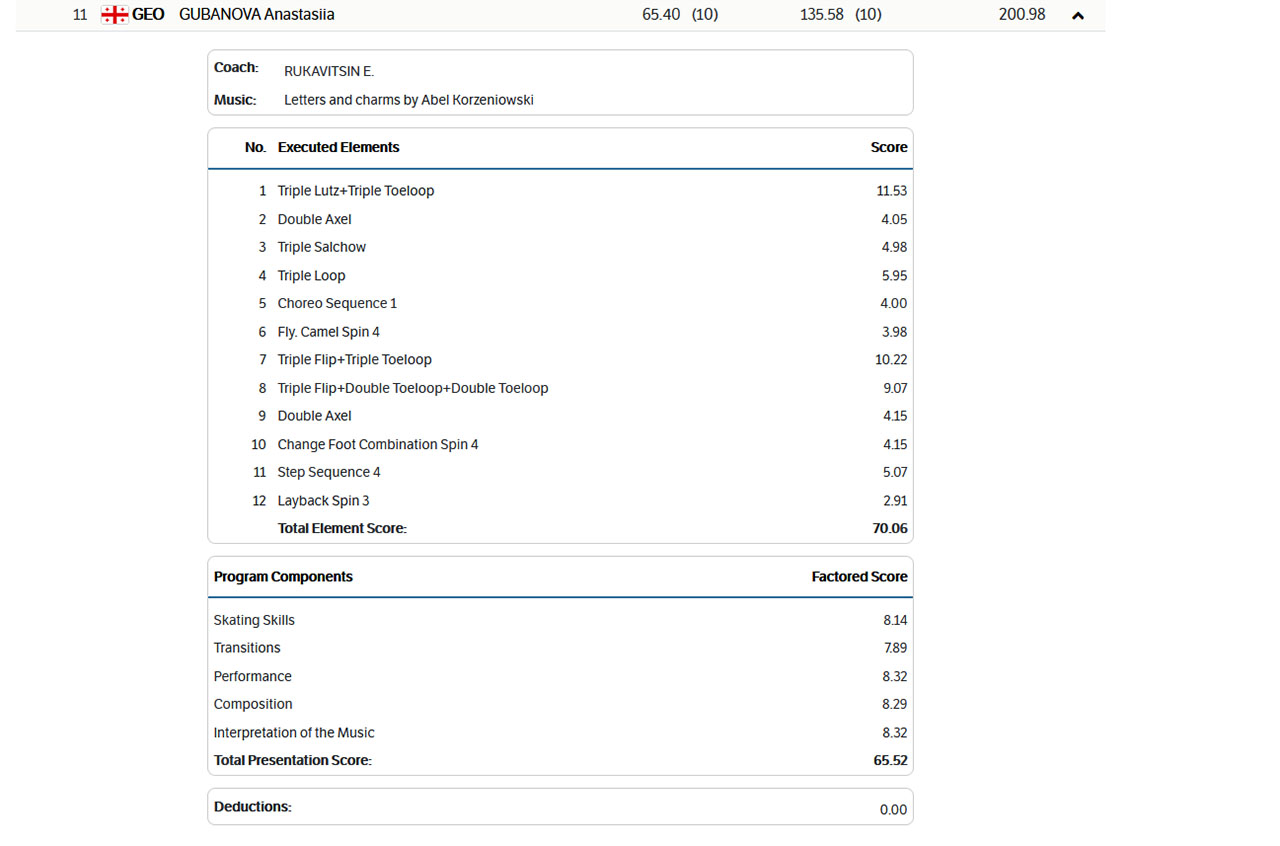The height and width of the screenshot is (846, 1280).
Task: Click the Score column header
Action: pos(888,147)
